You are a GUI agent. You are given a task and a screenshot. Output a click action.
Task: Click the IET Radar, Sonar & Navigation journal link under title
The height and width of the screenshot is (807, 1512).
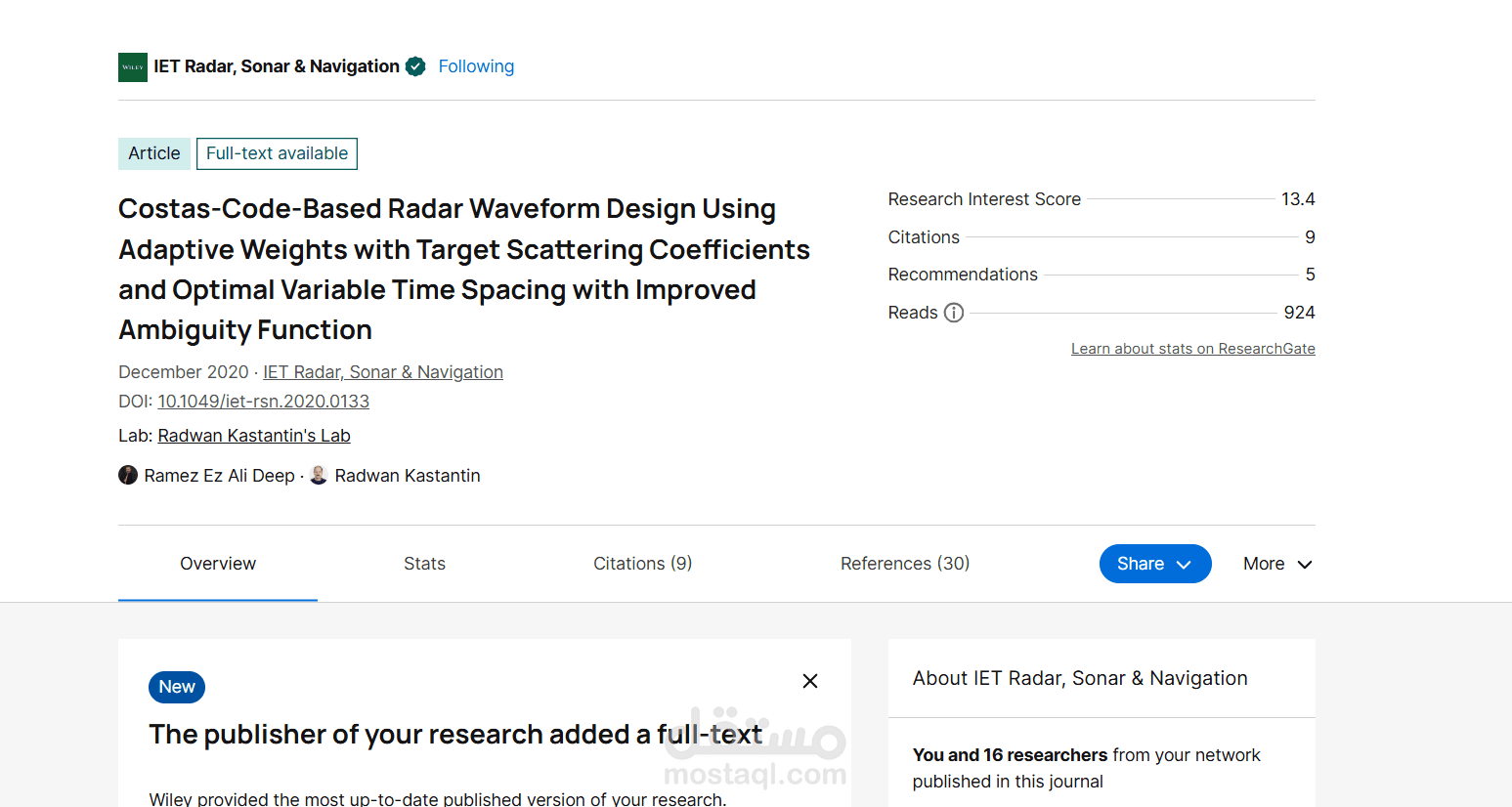(x=383, y=372)
